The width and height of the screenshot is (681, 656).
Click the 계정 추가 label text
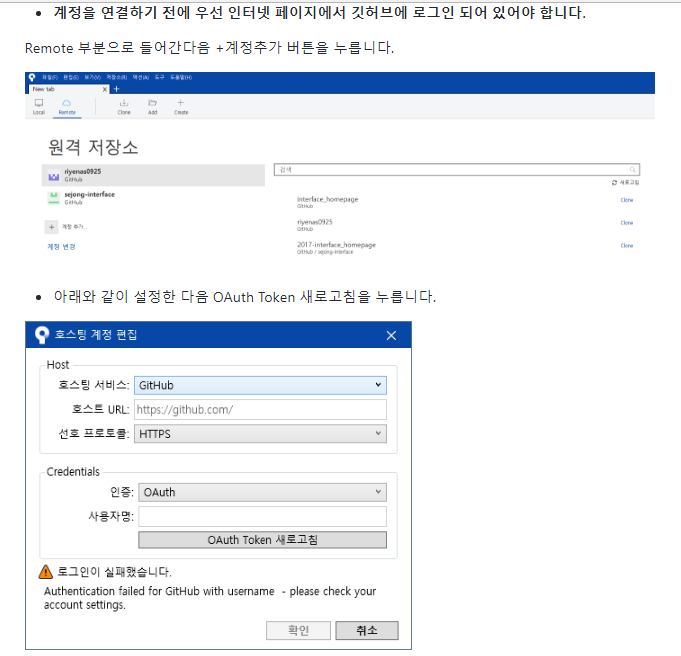(74, 227)
